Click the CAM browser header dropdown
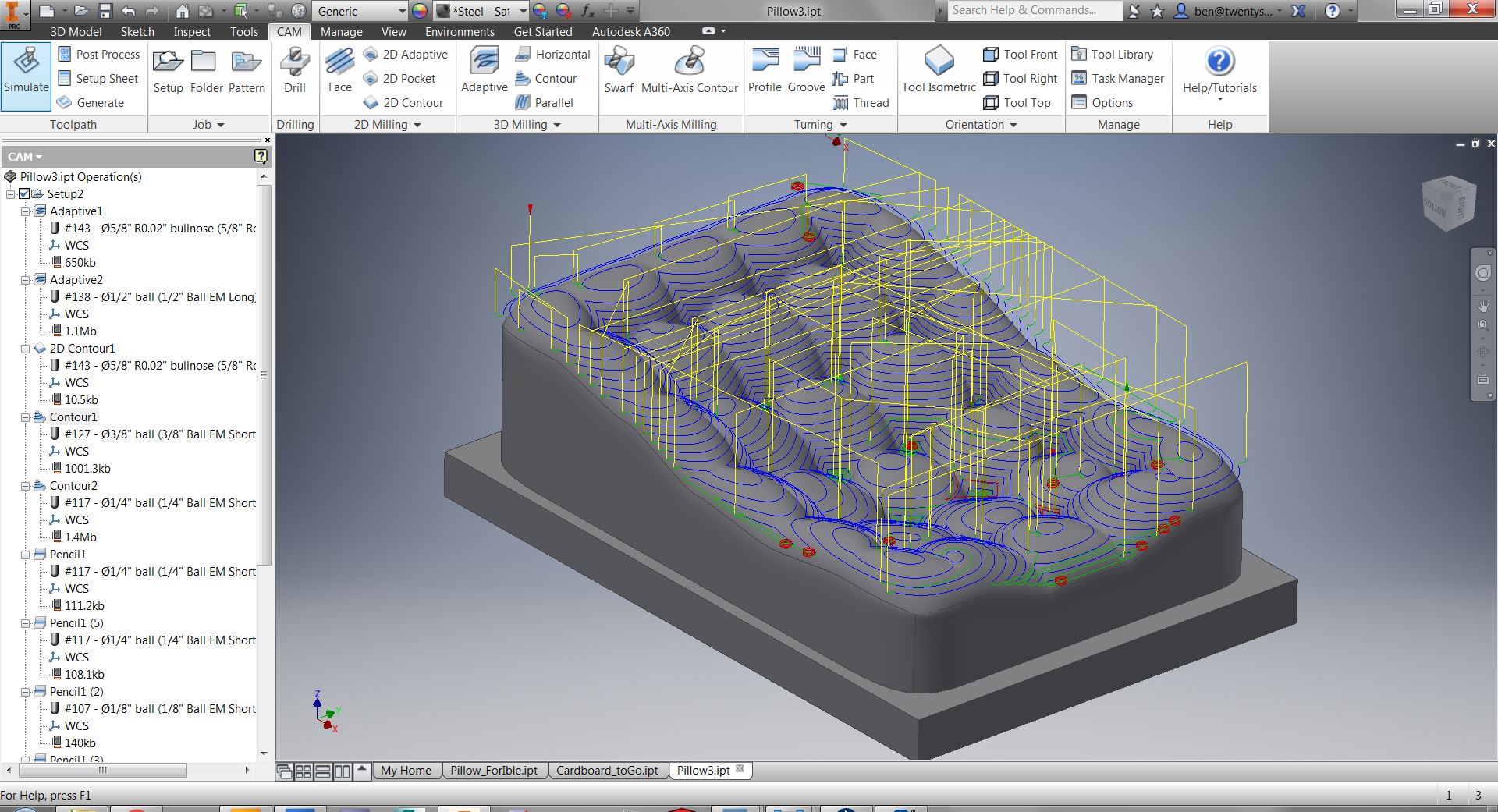 (25, 157)
